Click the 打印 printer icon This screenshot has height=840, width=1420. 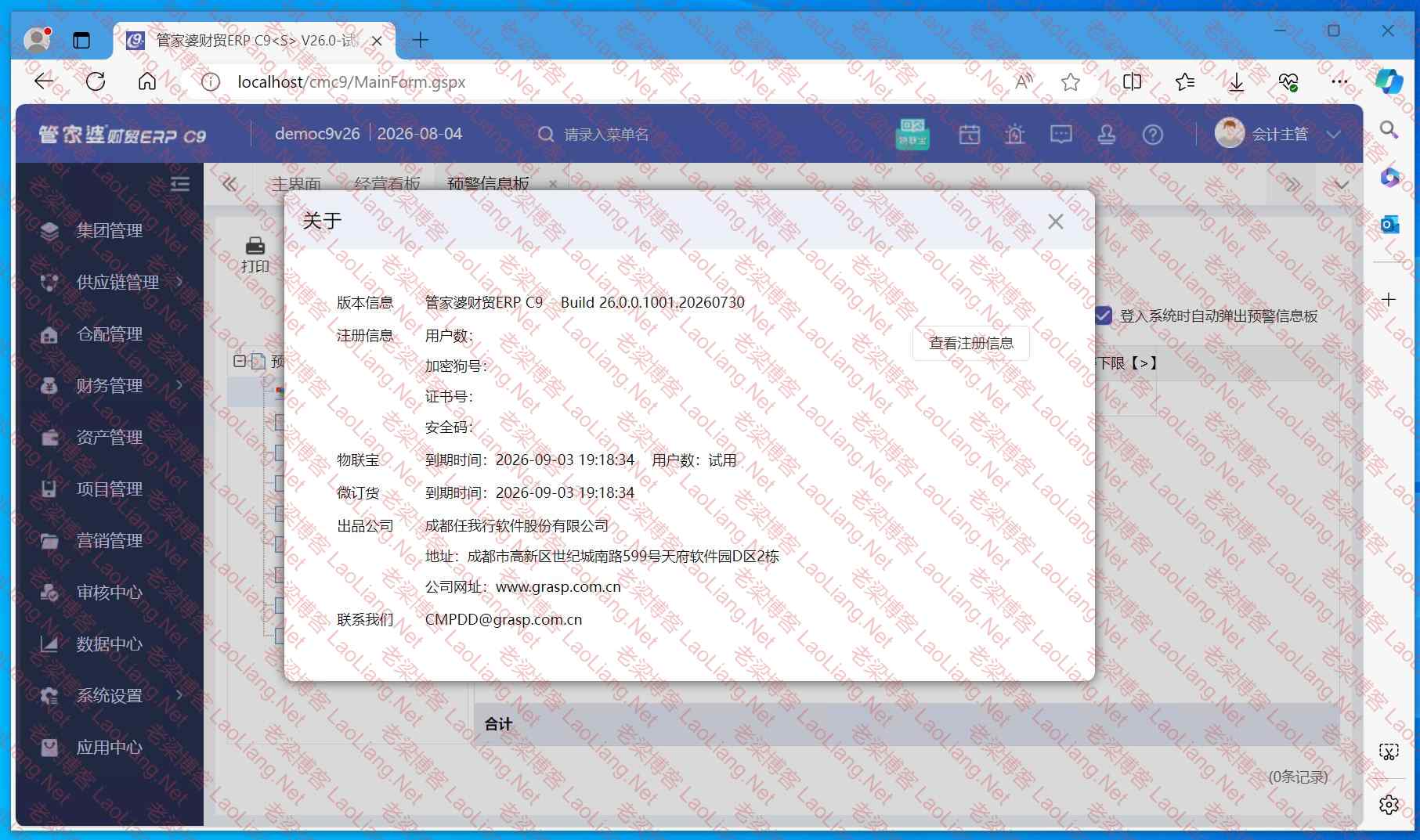(x=255, y=246)
